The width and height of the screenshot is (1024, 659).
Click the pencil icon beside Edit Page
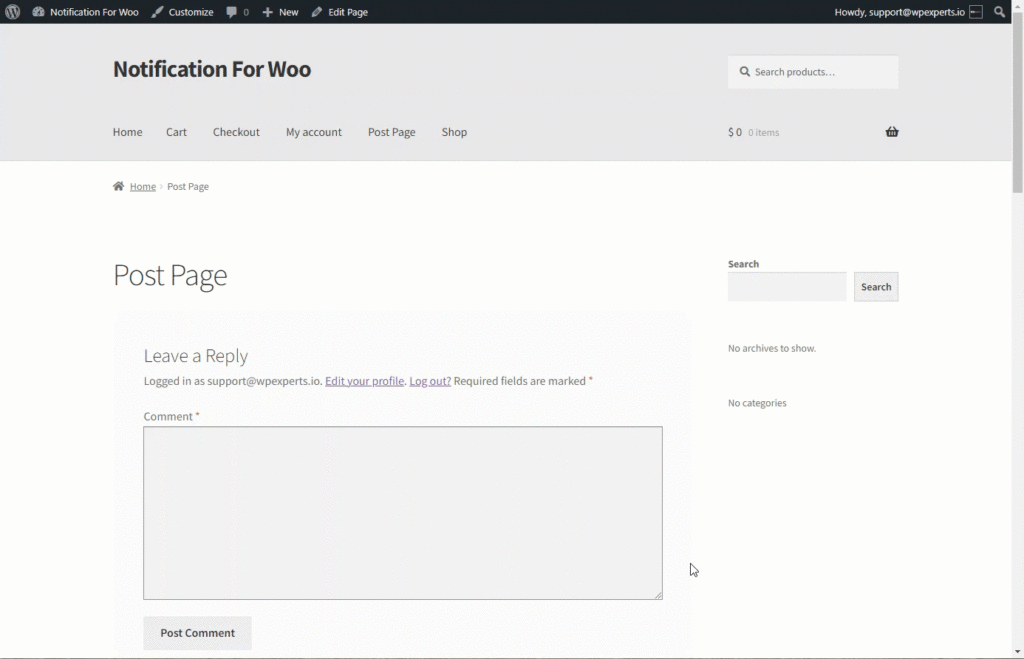[x=317, y=12]
